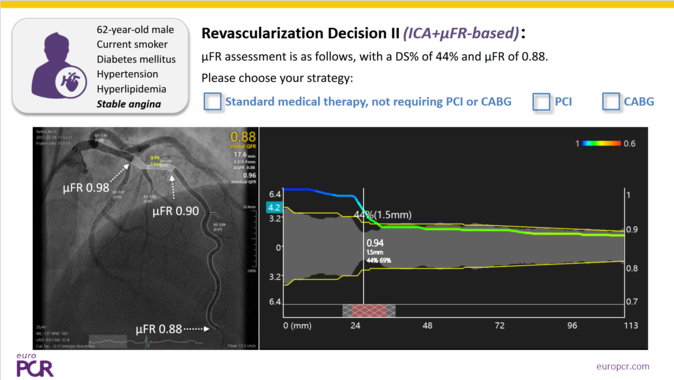Check the Standard medical therapy checkbox
Viewport: 674px width, 380px height.
pyautogui.click(x=212, y=102)
